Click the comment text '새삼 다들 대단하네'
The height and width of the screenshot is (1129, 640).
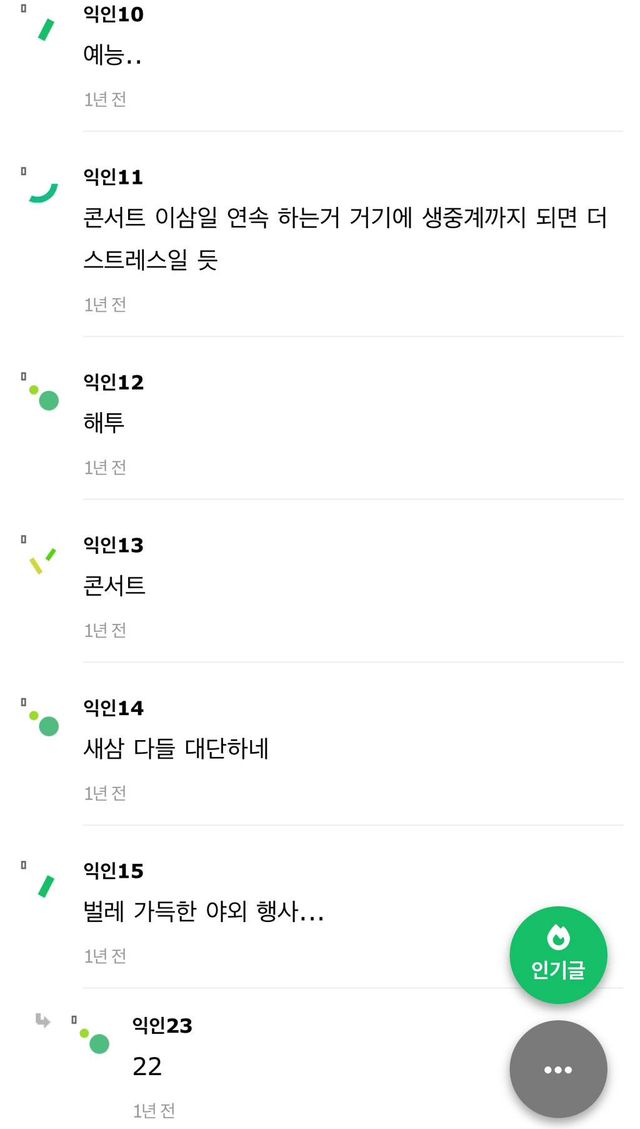176,749
